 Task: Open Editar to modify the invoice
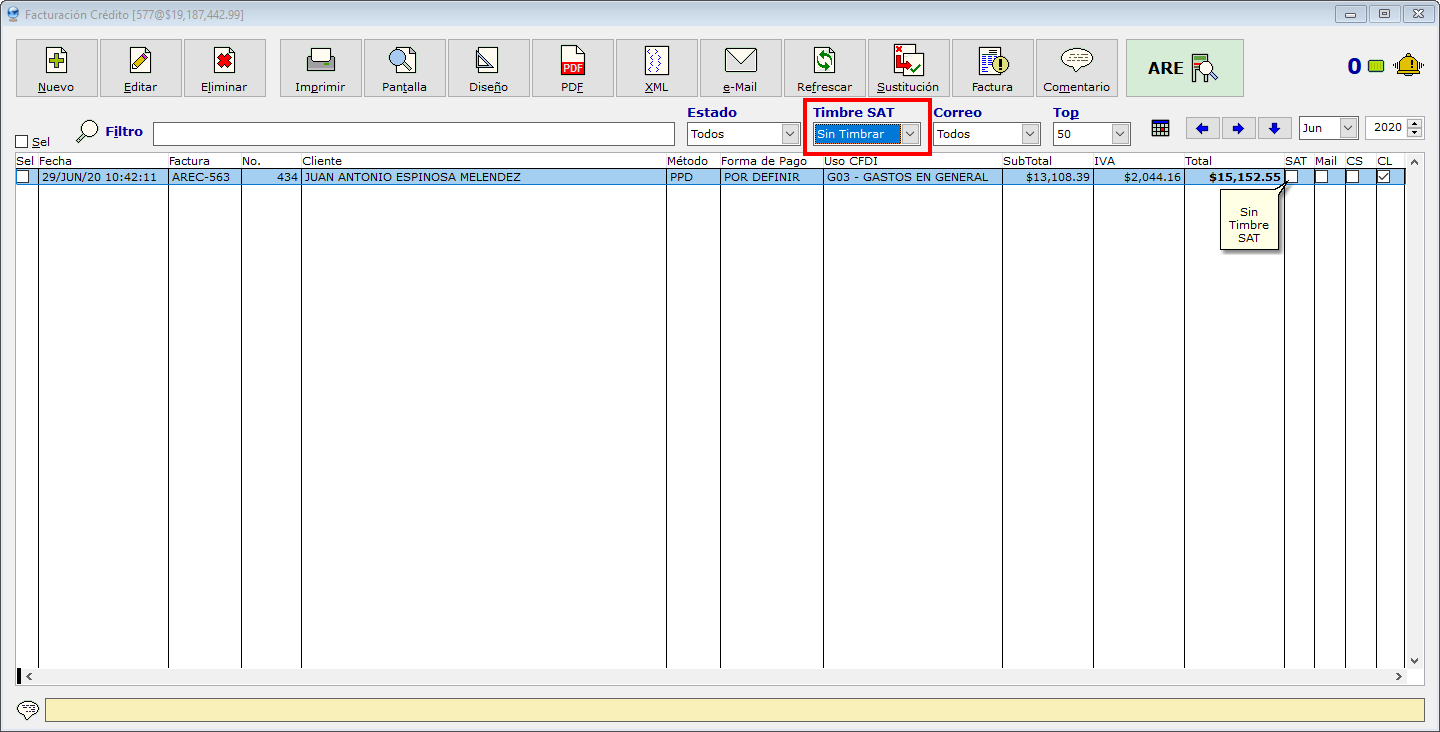(x=140, y=68)
